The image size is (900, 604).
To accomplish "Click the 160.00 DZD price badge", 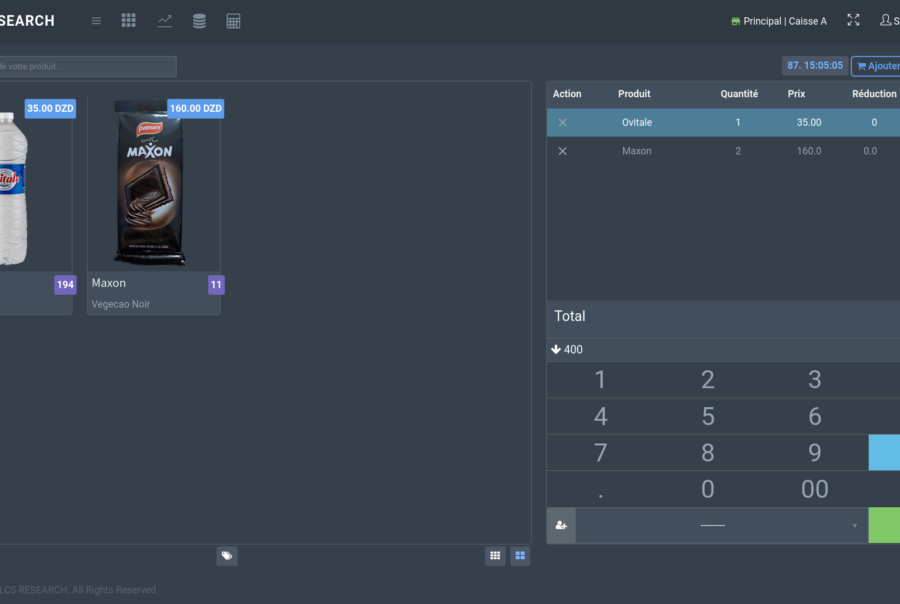I will point(196,109).
